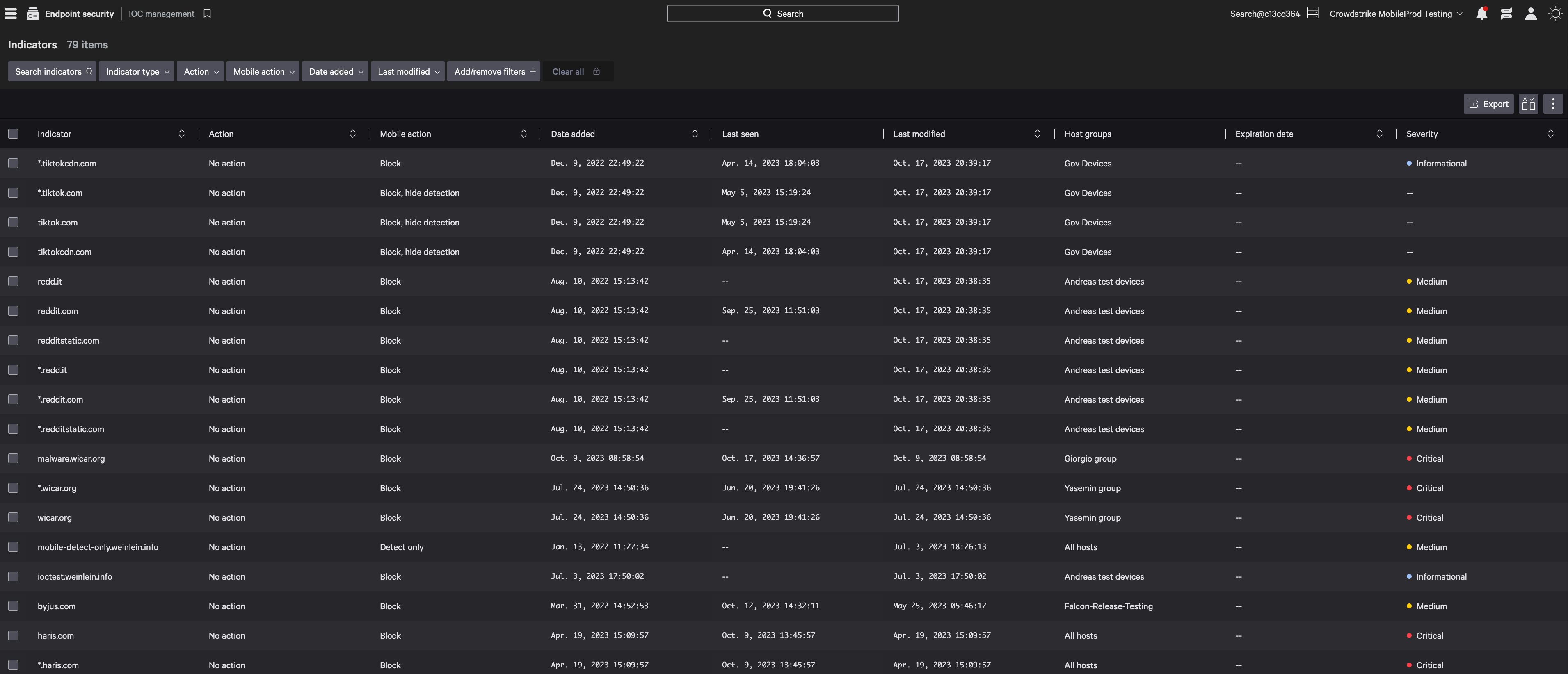Open the *.redditstatic.com indicator
Screen dimensions: 1568x674
71,430
